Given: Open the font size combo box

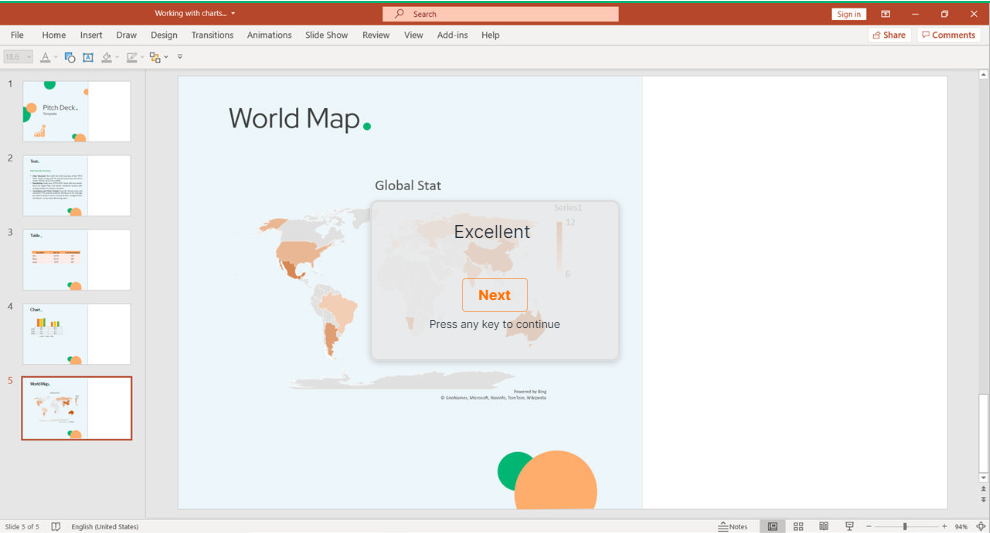Looking at the screenshot, I should click(x=18, y=57).
